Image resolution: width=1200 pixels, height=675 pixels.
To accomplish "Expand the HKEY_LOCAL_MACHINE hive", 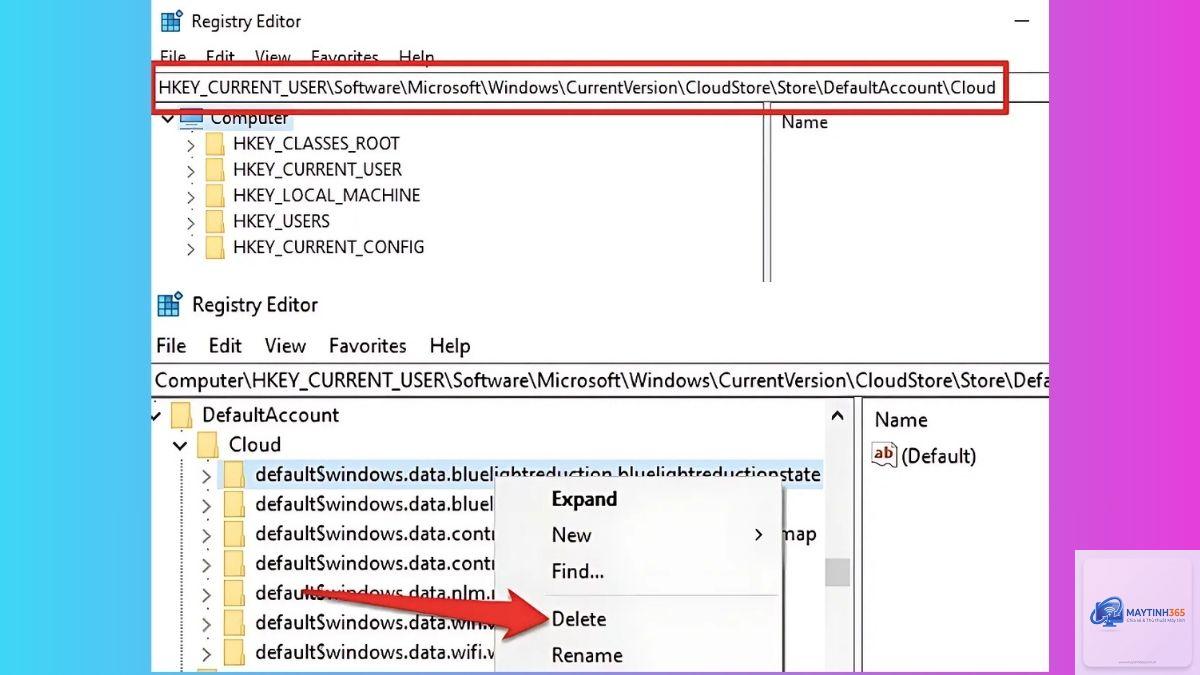I will click(190, 197).
